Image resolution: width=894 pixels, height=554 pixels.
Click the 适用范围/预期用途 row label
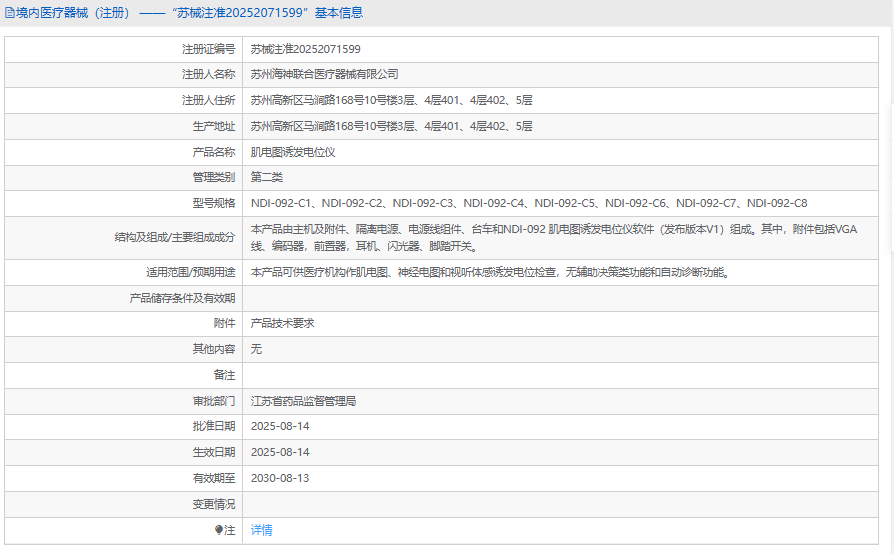coord(191,272)
